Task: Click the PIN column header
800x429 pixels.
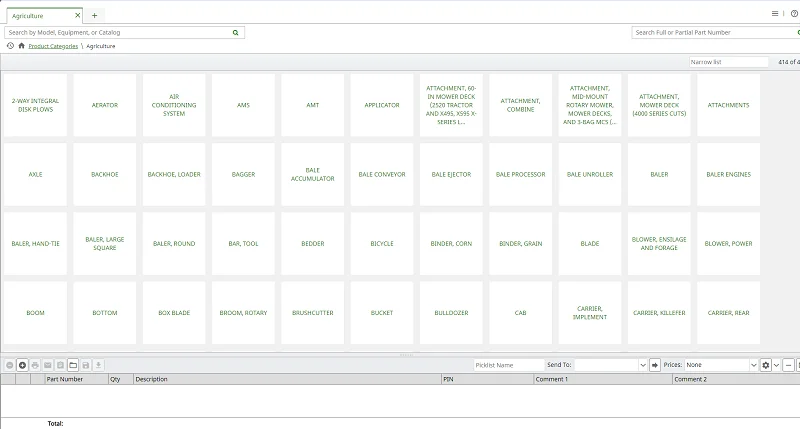Action: point(487,379)
